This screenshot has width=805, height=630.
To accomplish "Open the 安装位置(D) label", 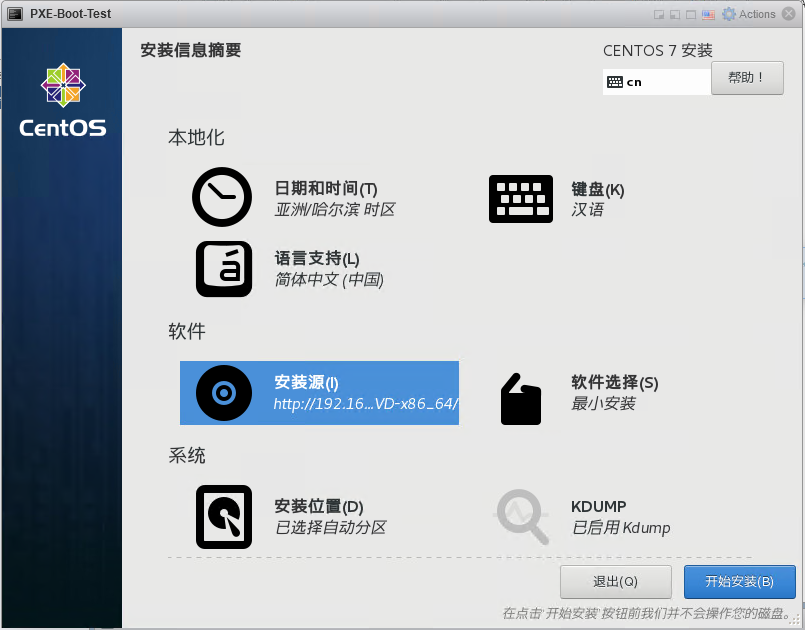I will tap(319, 506).
